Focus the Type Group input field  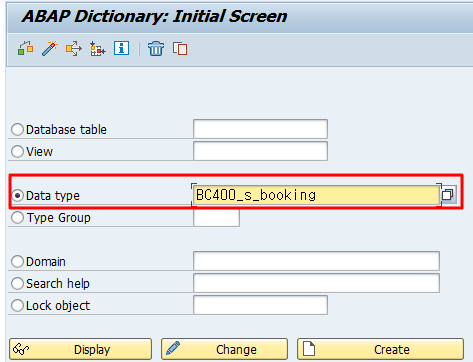216,218
